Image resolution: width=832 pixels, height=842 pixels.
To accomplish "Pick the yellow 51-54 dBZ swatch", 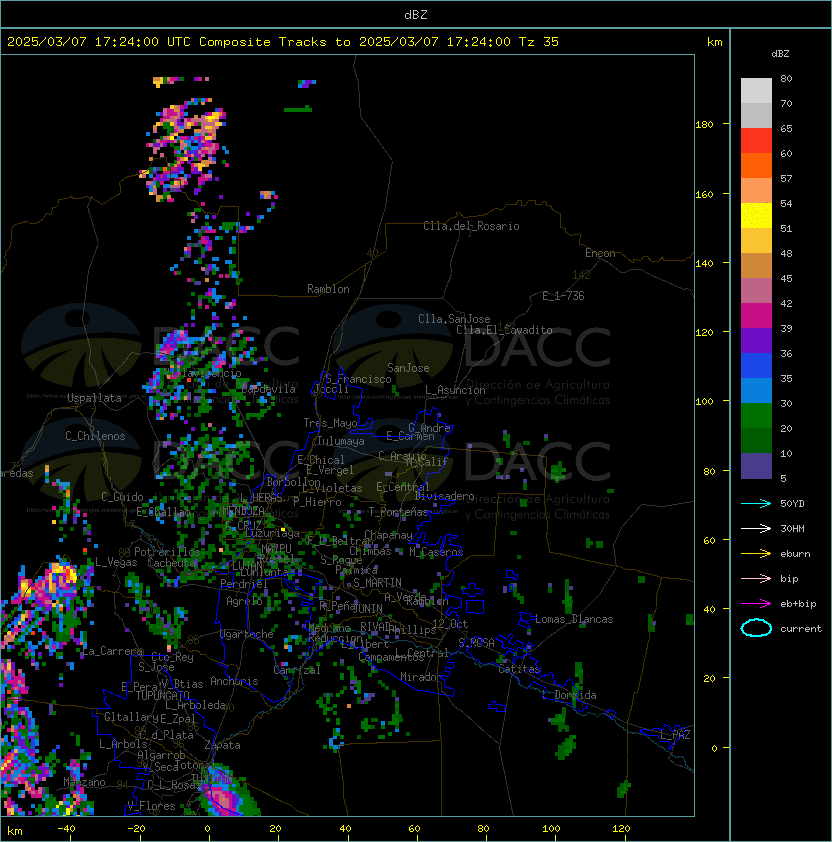I will click(x=756, y=216).
